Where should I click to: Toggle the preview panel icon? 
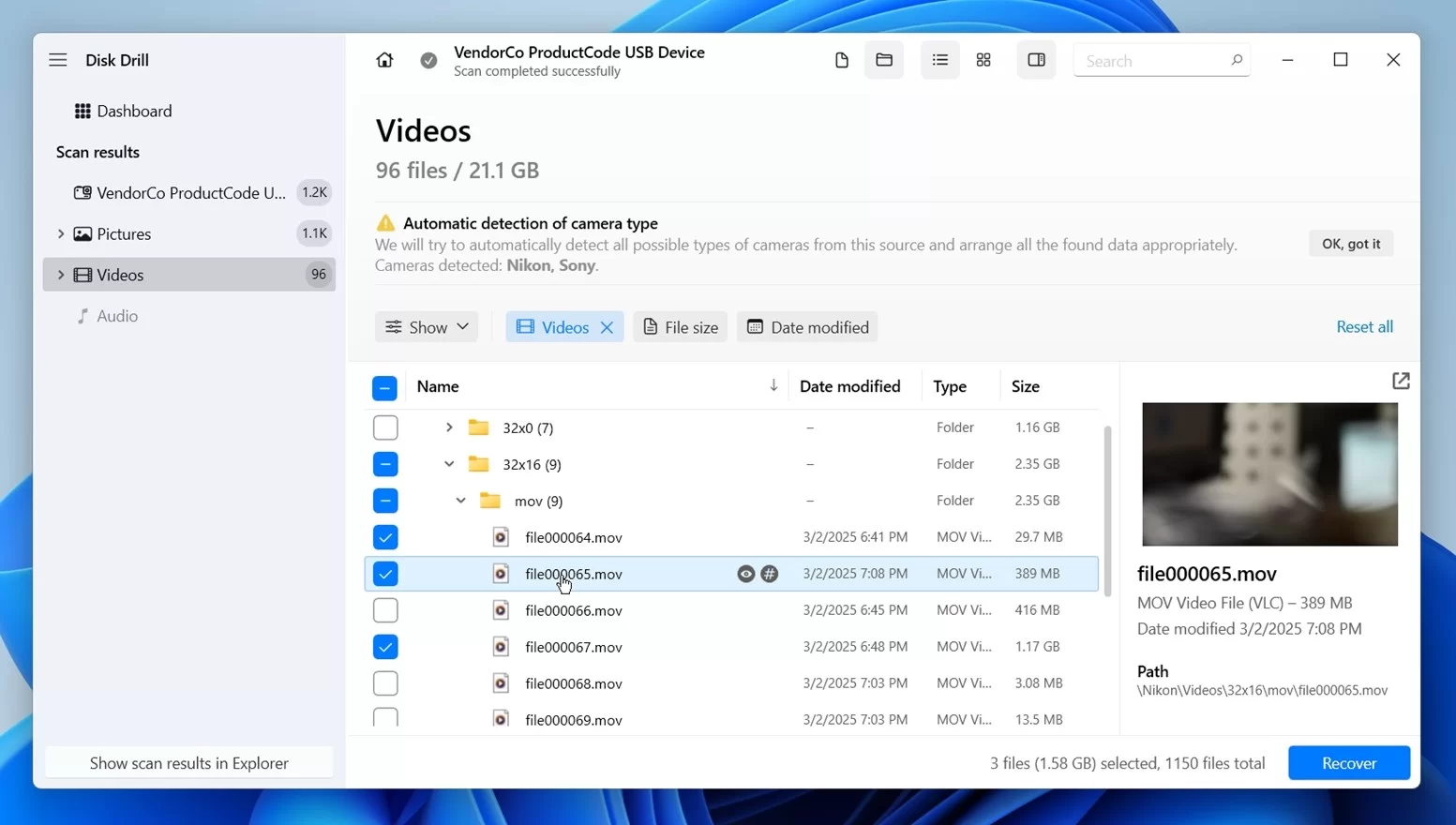point(1036,60)
